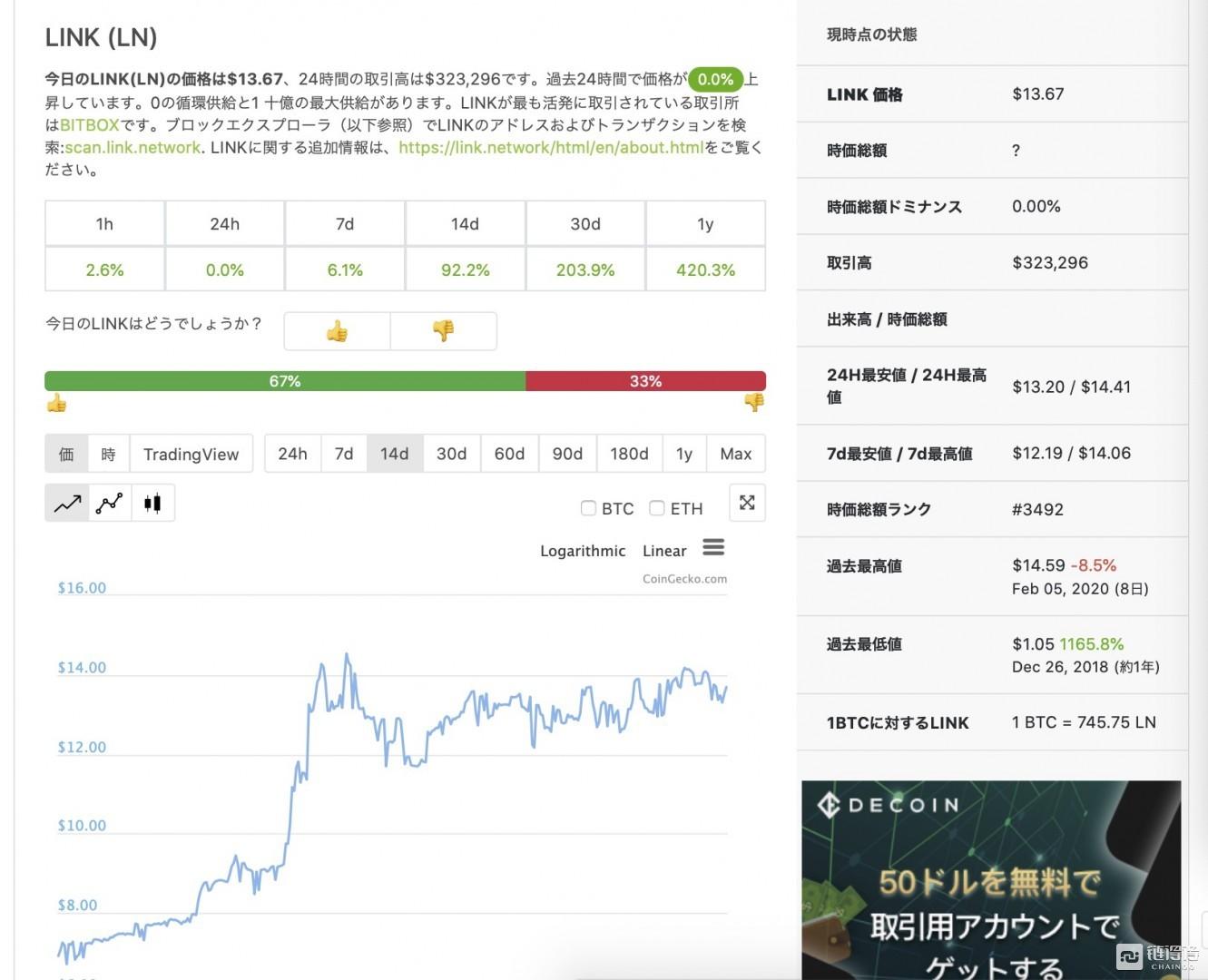This screenshot has width=1208, height=980.
Task: Open the 30d chart range
Action: tap(451, 454)
